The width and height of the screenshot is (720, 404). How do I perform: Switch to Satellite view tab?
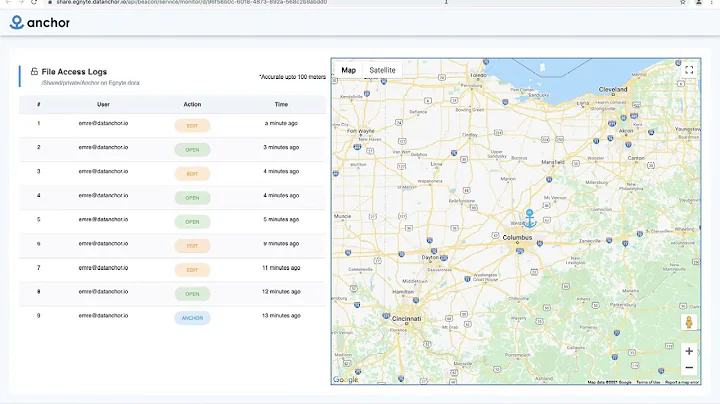tap(382, 70)
